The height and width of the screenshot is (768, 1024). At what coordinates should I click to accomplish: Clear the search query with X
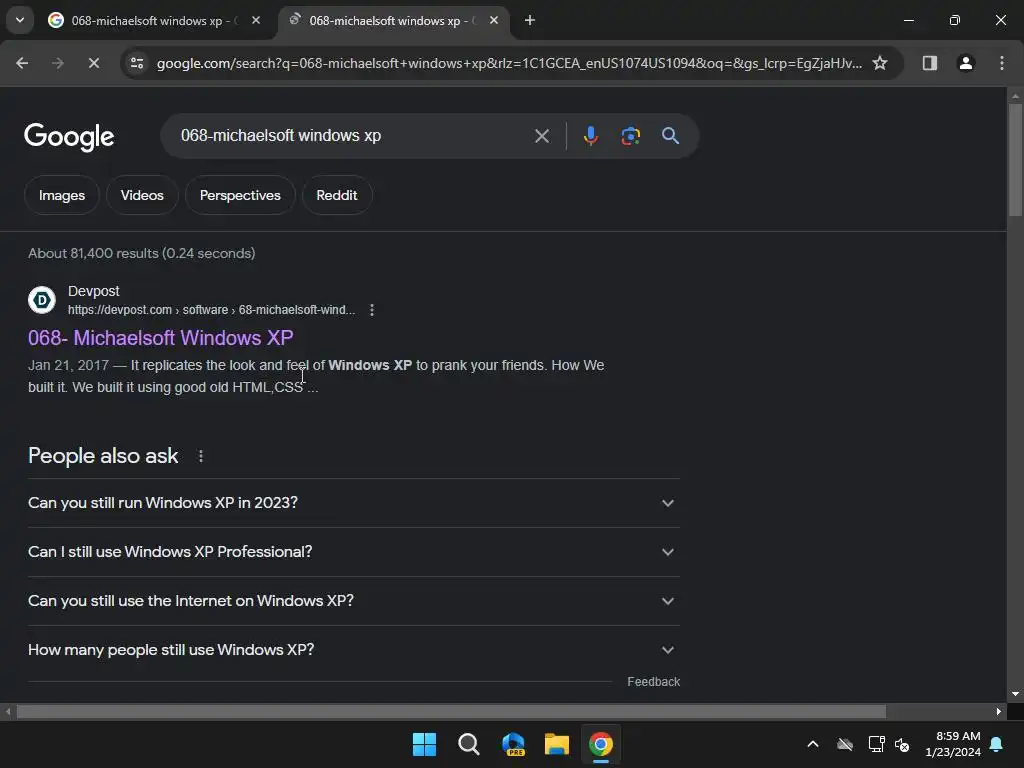click(x=541, y=136)
